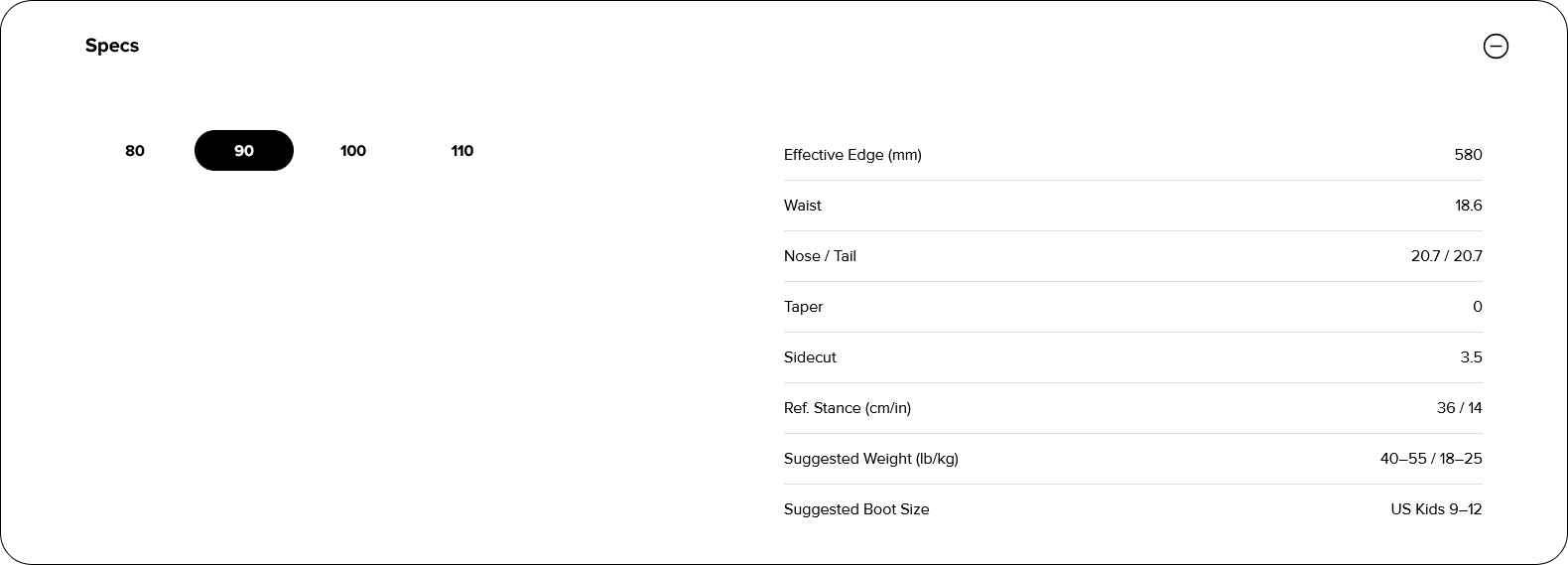Click the 36 / 14 stance value
The image size is (1568, 565).
pos(1459,408)
